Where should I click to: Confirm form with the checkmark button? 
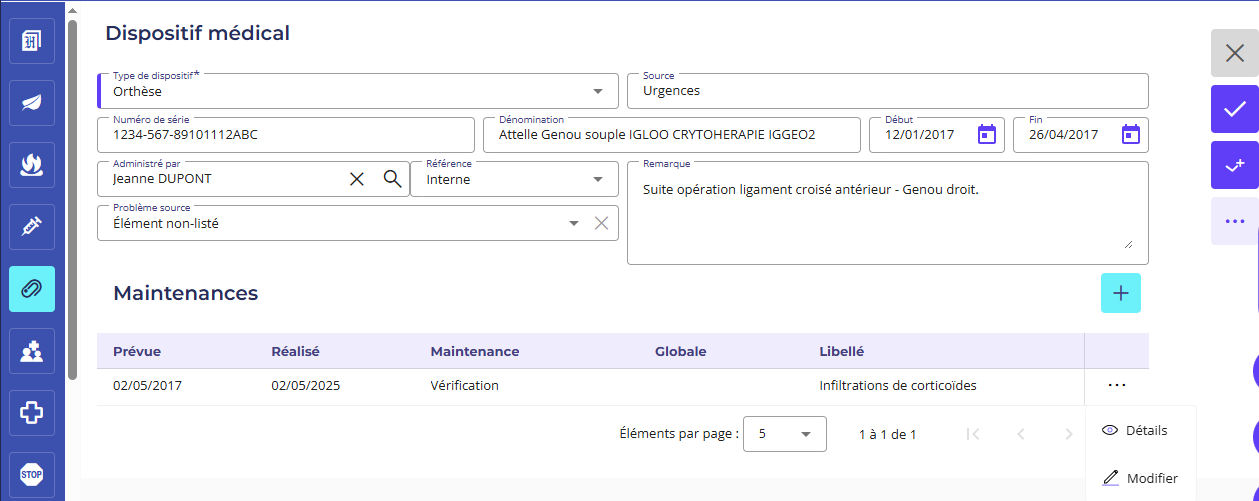point(1234,109)
